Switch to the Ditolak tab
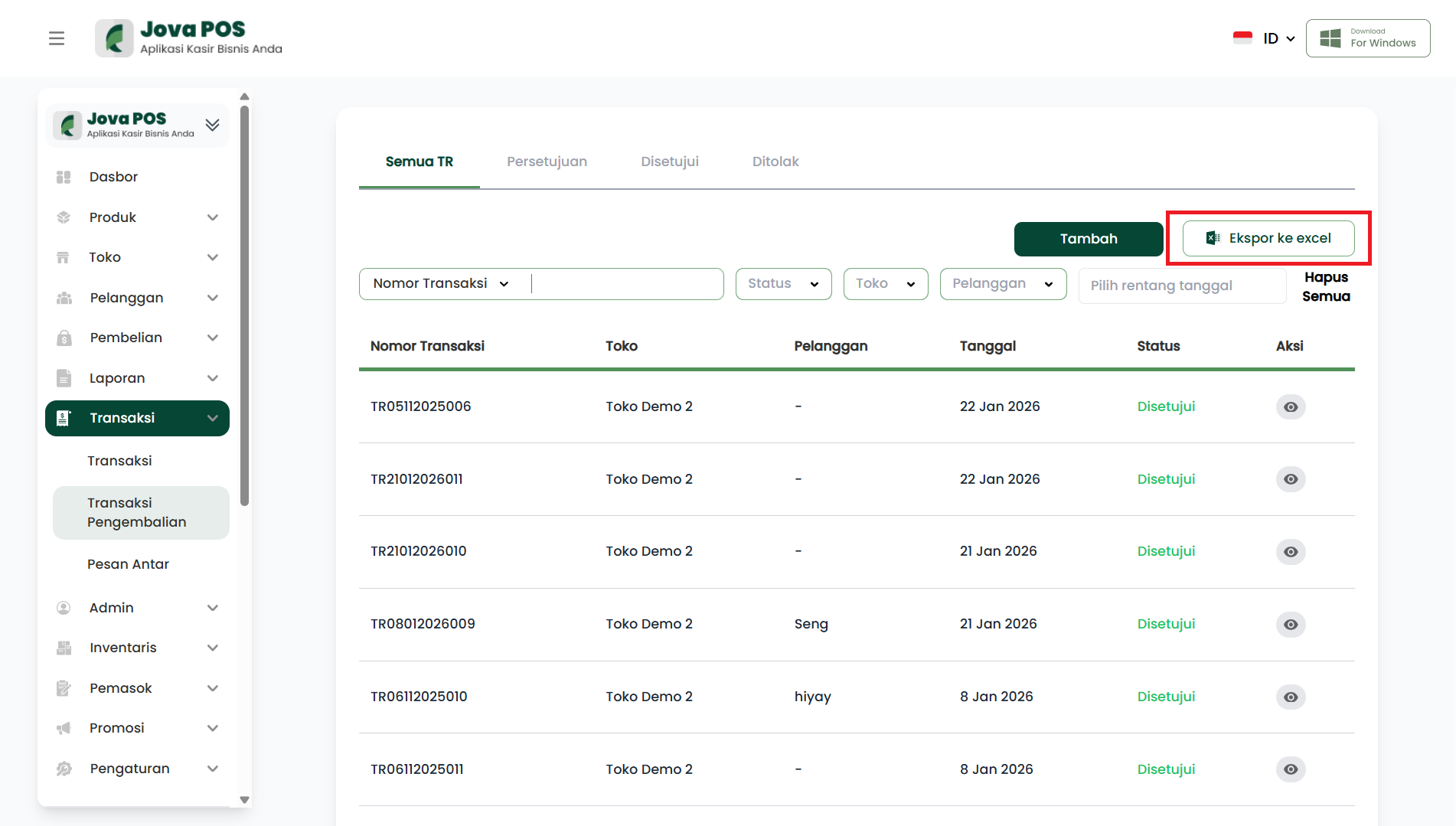Viewport: 1456px width, 826px height. click(775, 162)
